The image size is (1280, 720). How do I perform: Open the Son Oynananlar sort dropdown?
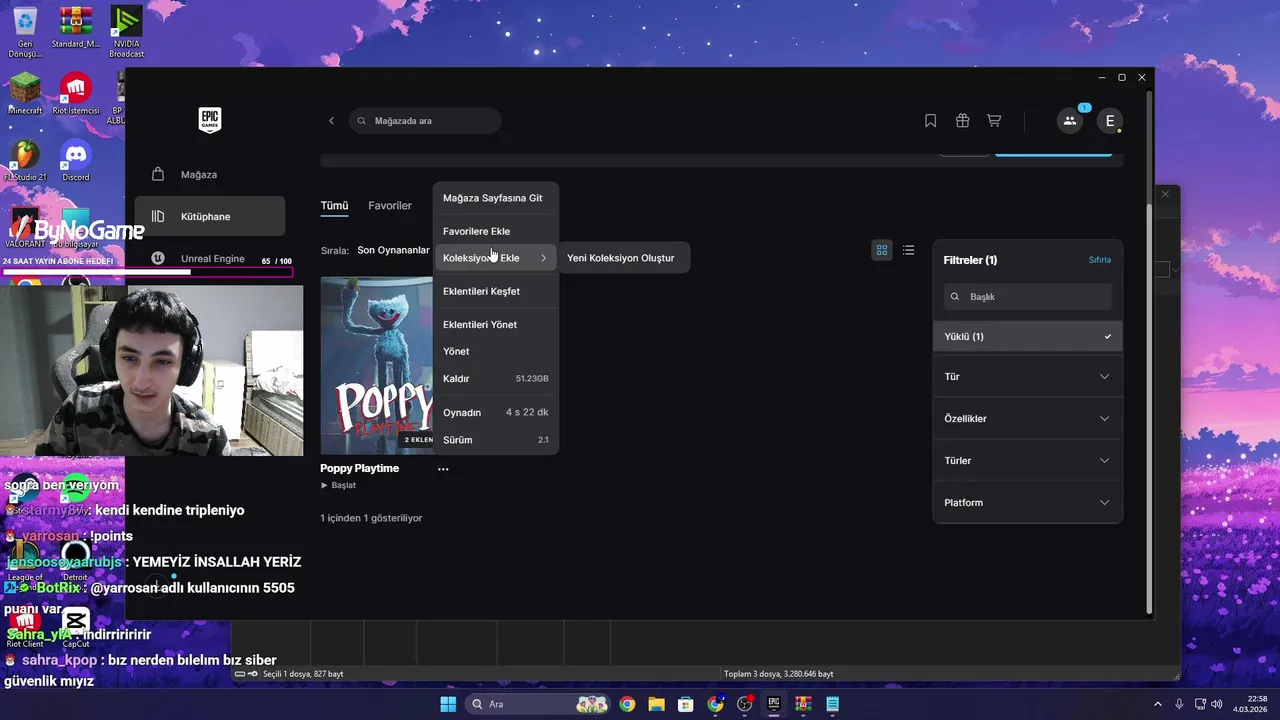[x=393, y=250]
